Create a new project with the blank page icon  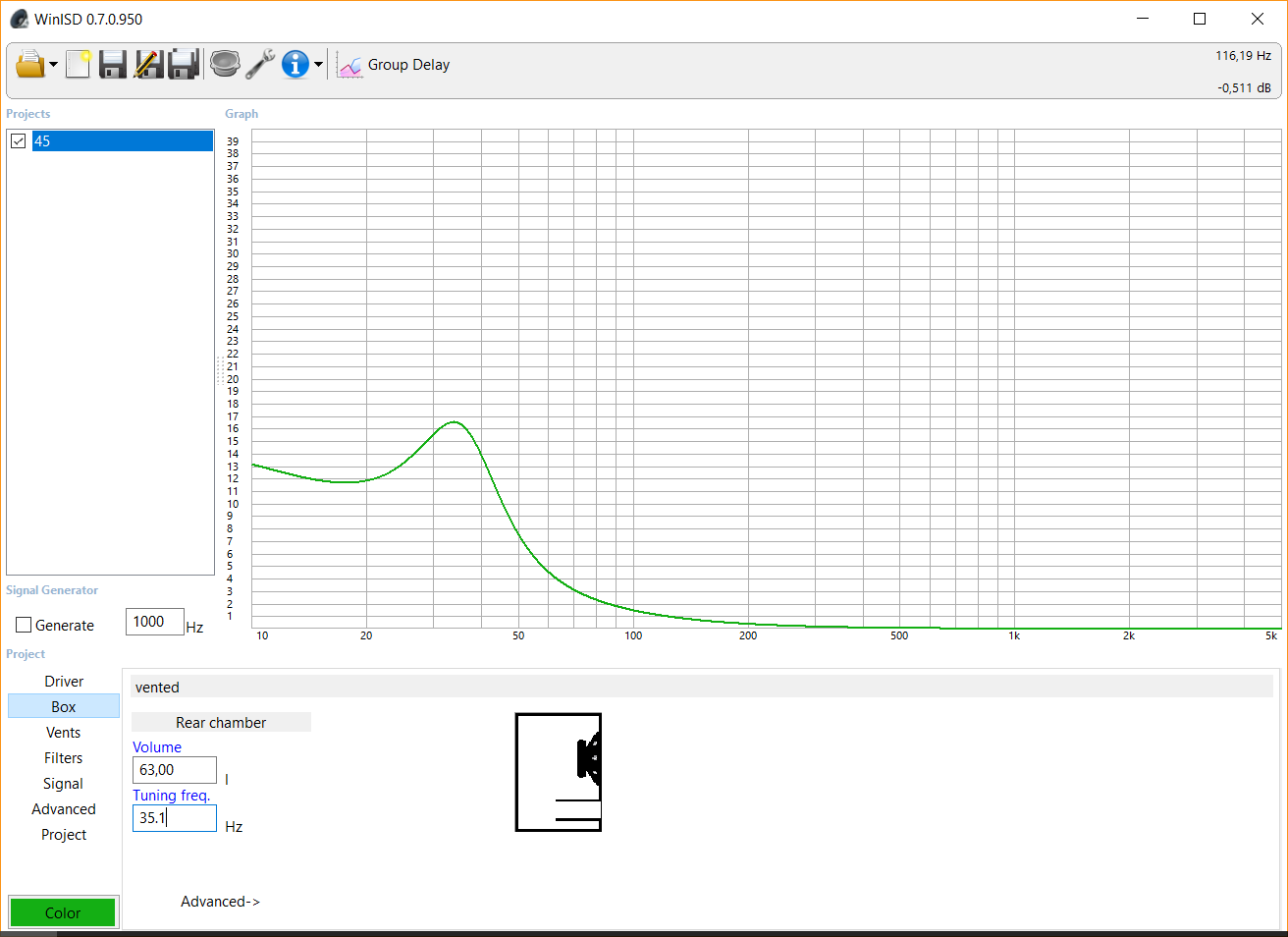click(79, 65)
